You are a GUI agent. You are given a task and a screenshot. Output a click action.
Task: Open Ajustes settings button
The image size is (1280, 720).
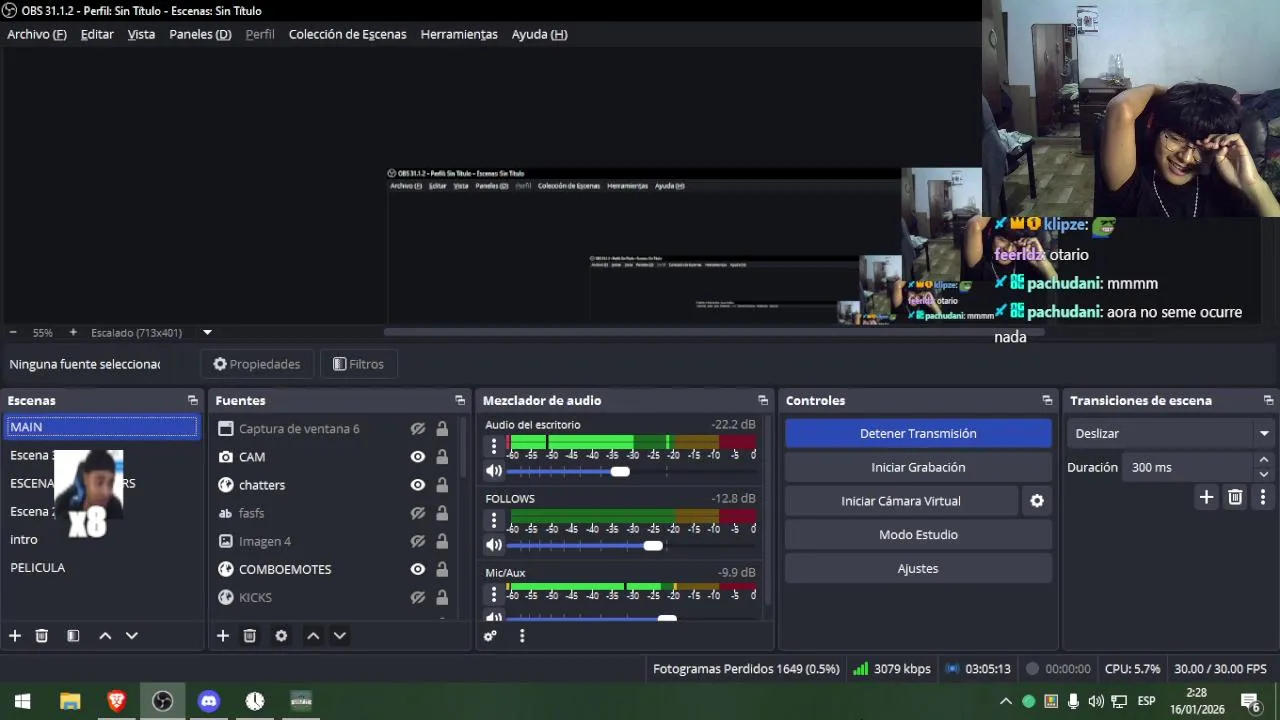click(918, 569)
